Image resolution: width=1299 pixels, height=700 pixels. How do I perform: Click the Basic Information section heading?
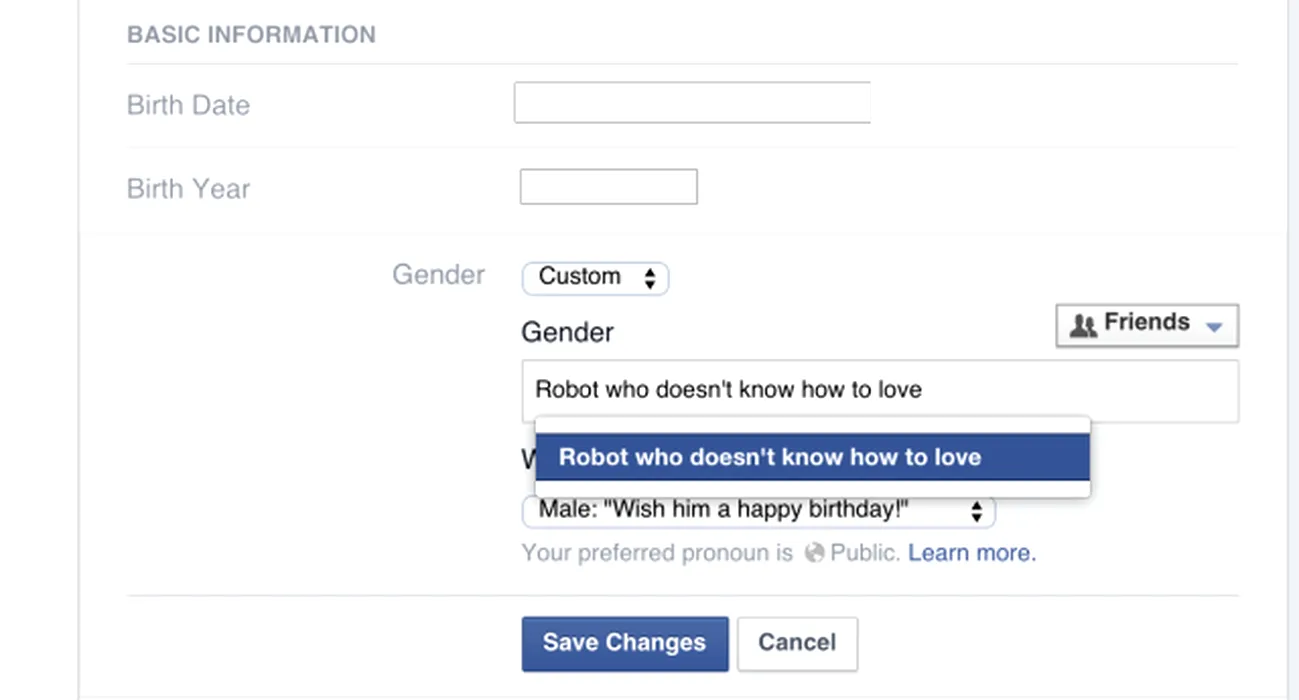pyautogui.click(x=251, y=35)
